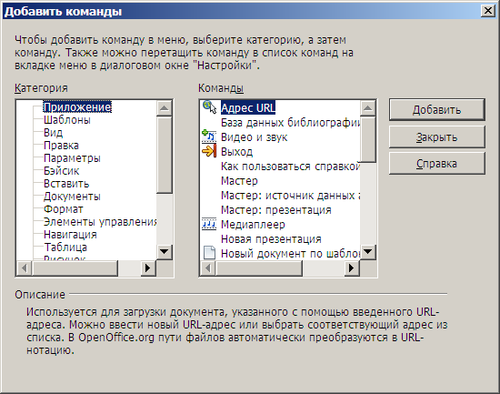Select Мастер: презентация command
Viewport: 500px width, 394px height.
coord(276,210)
